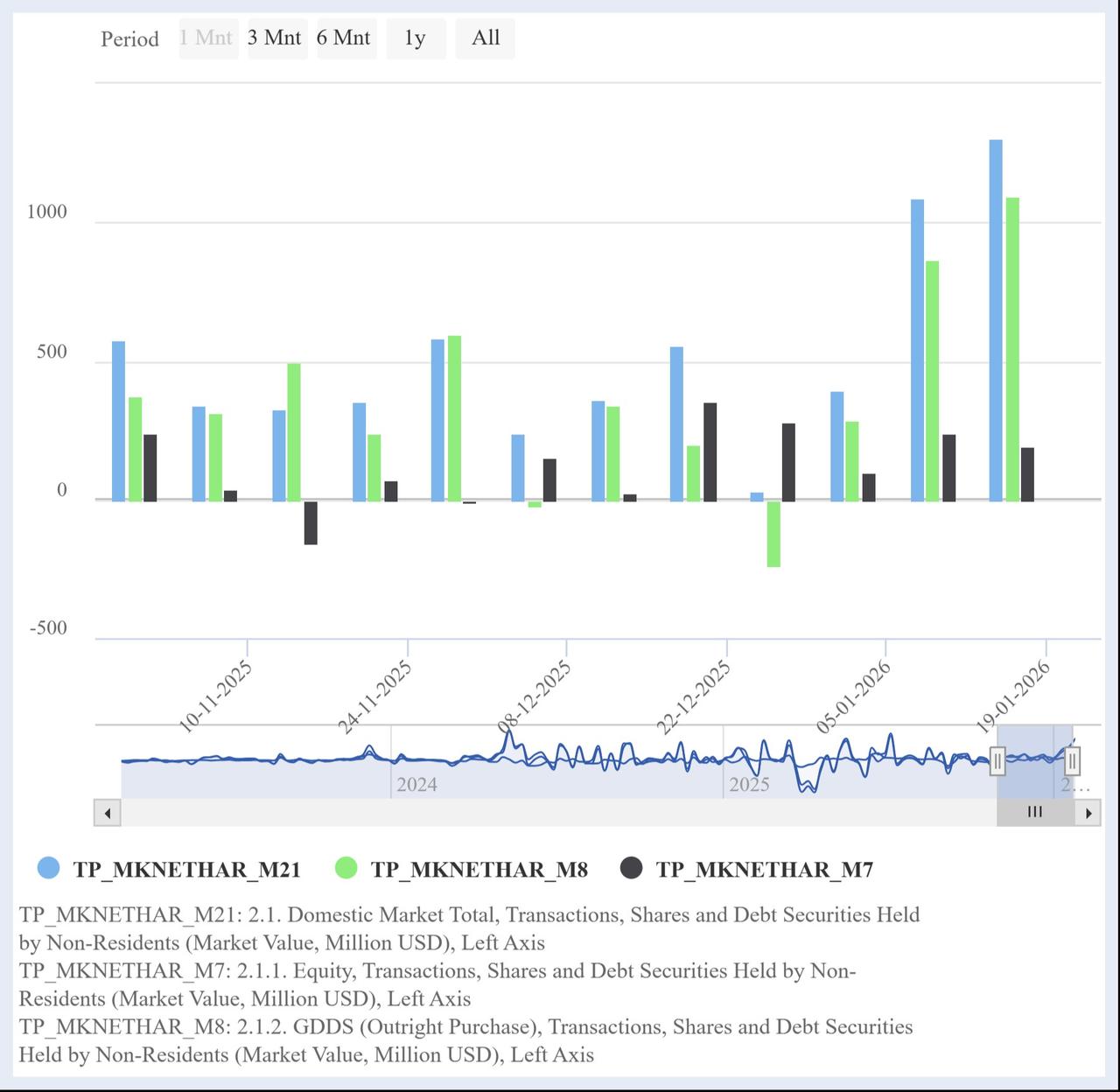Click the scrollbar thumb grip
The width and height of the screenshot is (1120, 1092).
click(1035, 812)
